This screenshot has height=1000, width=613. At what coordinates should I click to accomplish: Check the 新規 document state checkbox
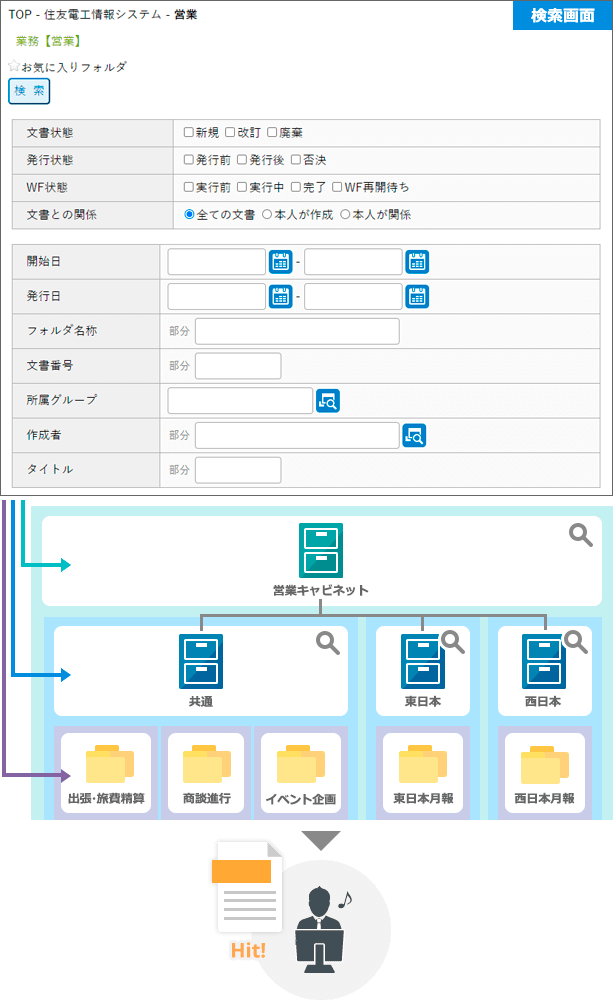click(188, 132)
